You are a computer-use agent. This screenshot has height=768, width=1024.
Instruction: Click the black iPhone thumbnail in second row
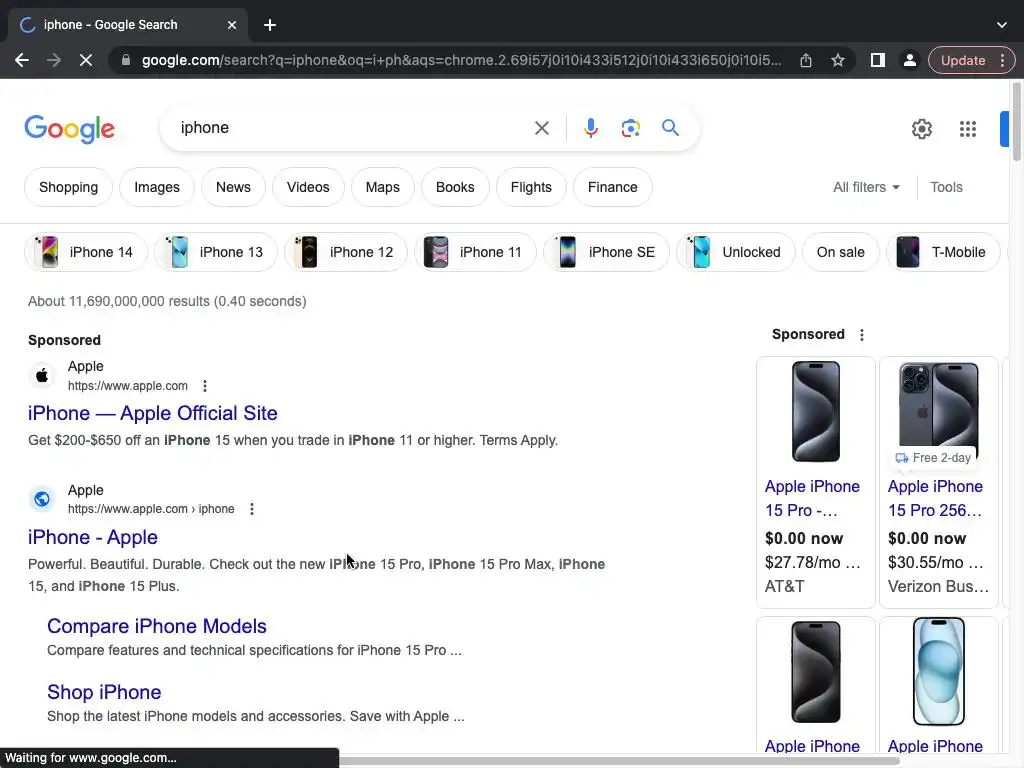(x=816, y=671)
